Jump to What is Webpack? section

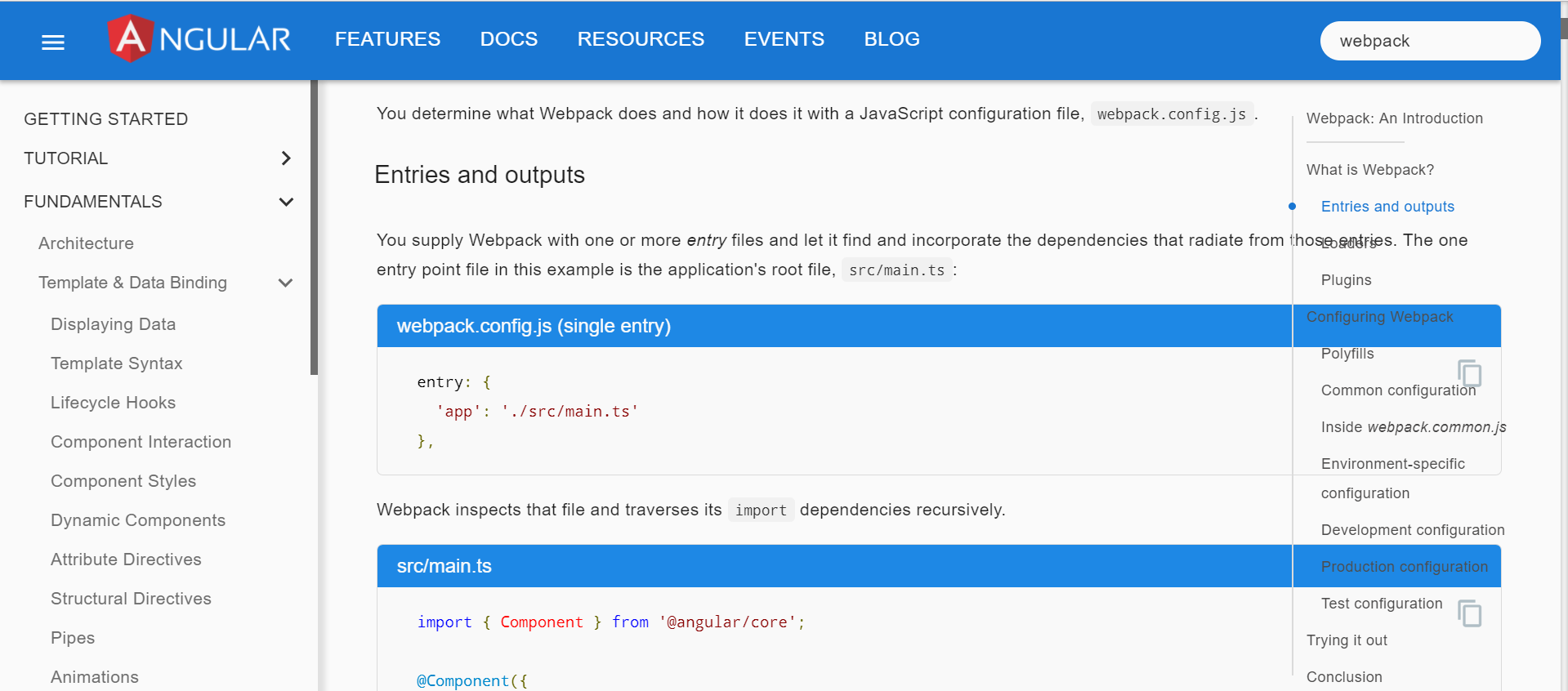[x=1370, y=170]
